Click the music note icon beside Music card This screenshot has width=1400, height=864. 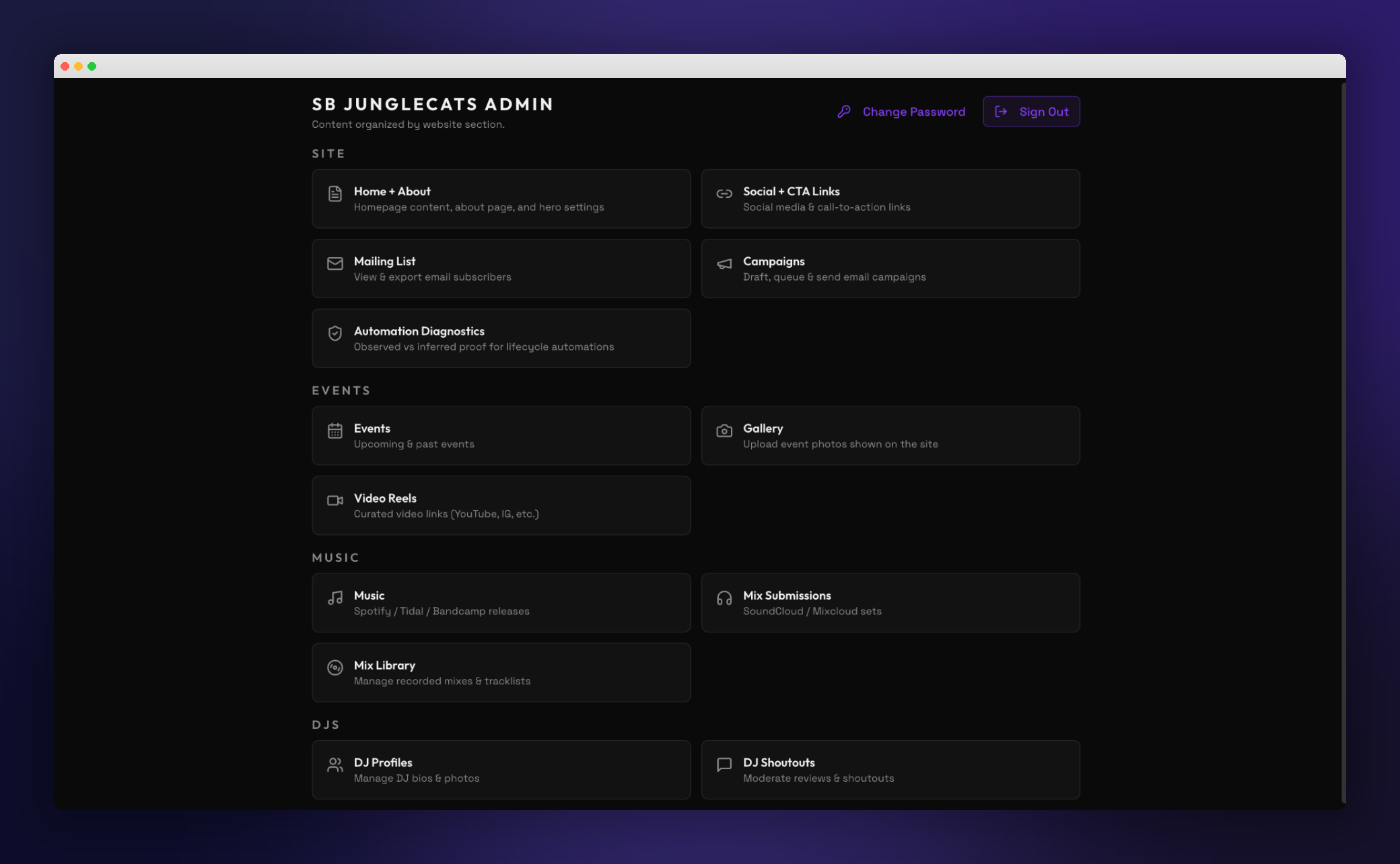coord(335,598)
